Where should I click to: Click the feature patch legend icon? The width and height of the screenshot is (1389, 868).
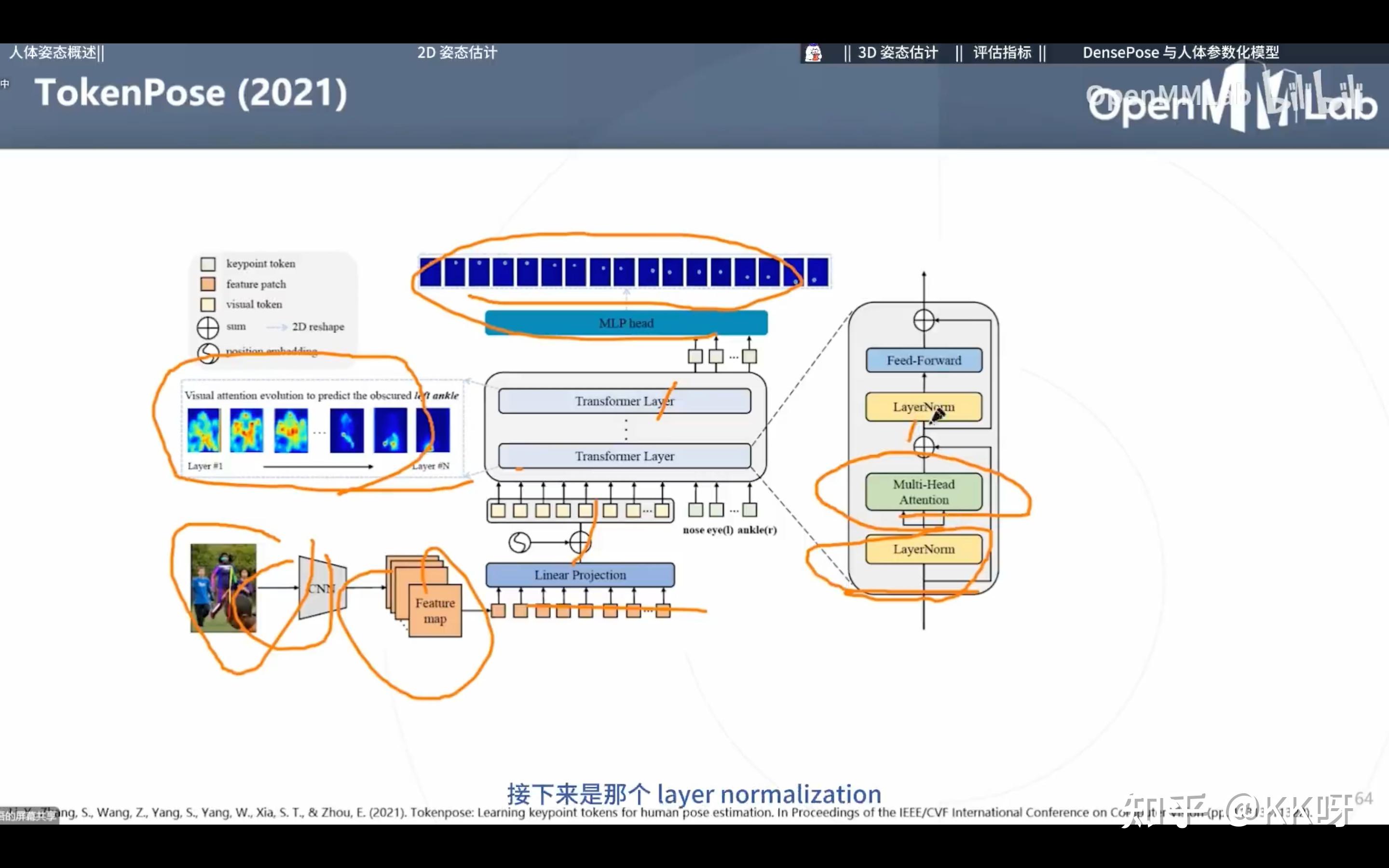(208, 284)
